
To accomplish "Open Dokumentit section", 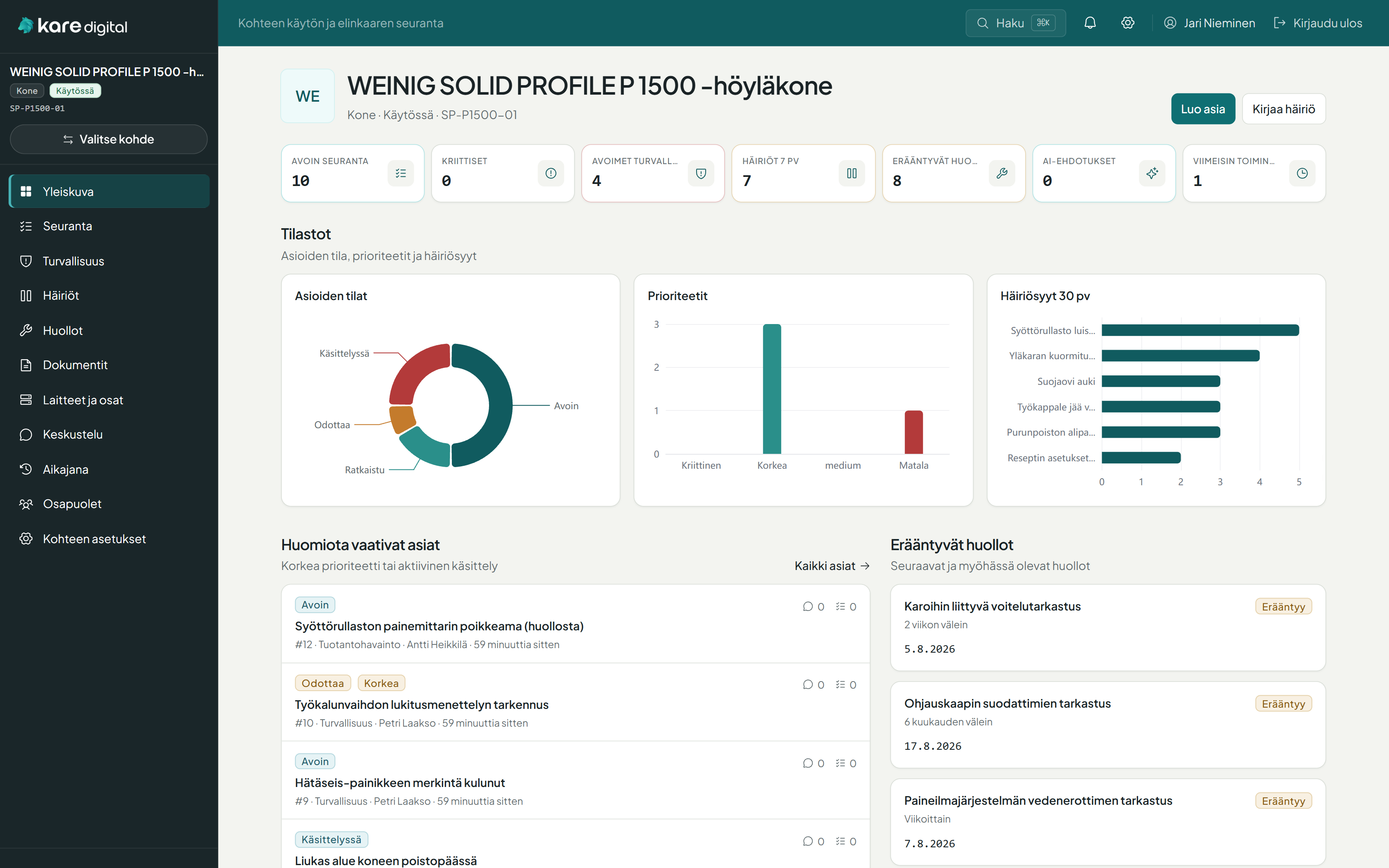I will (110, 365).
